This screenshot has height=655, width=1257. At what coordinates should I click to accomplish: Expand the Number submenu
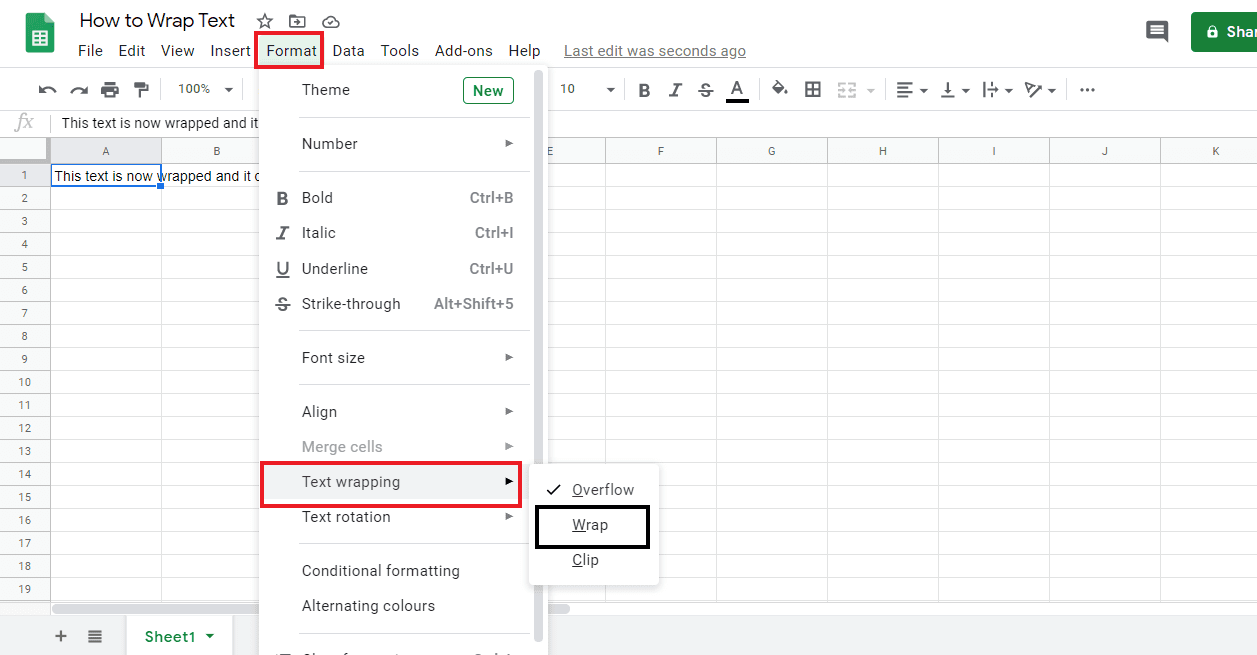click(396, 144)
